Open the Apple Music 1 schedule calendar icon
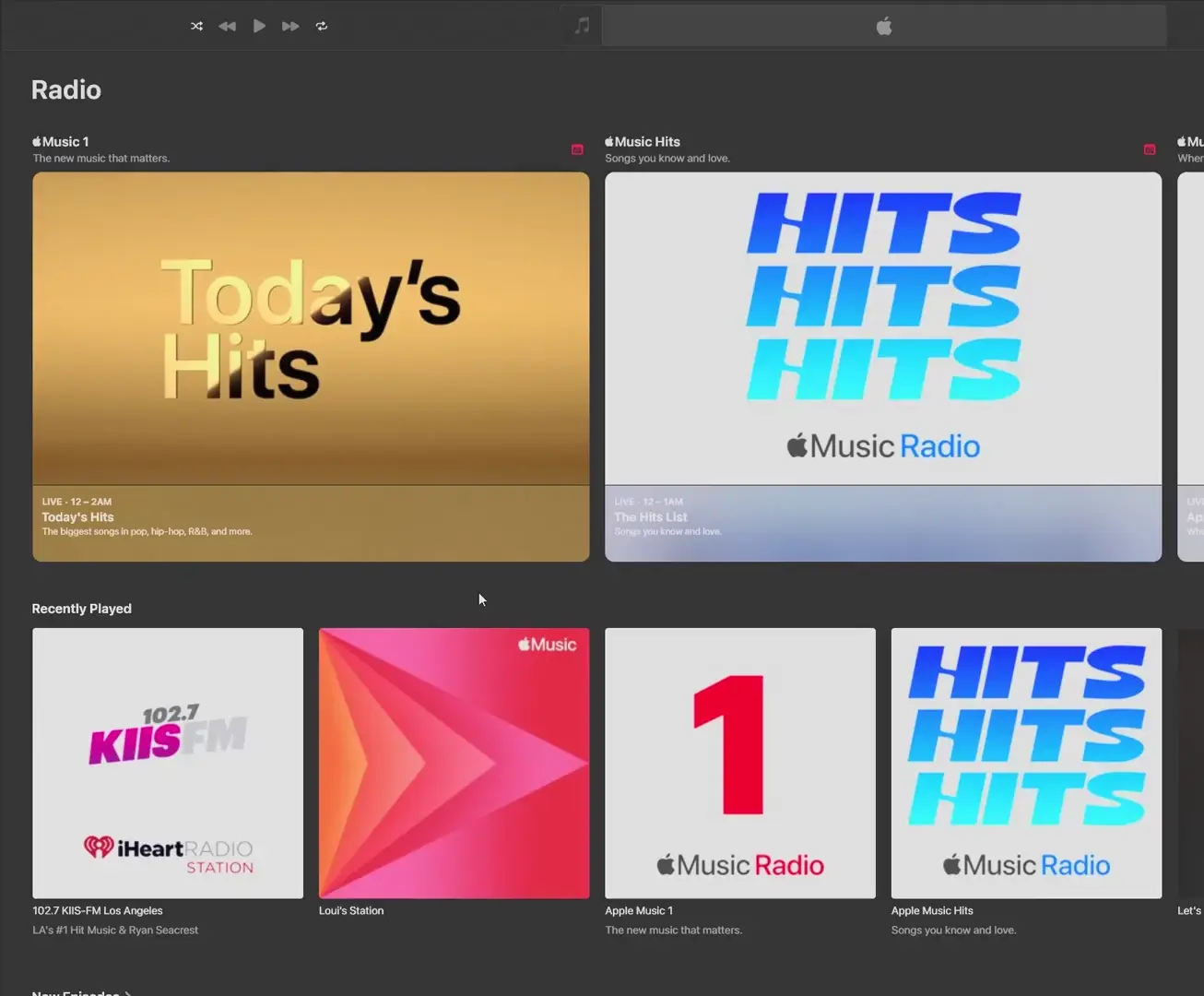Viewport: 1204px width, 996px height. 577,149
